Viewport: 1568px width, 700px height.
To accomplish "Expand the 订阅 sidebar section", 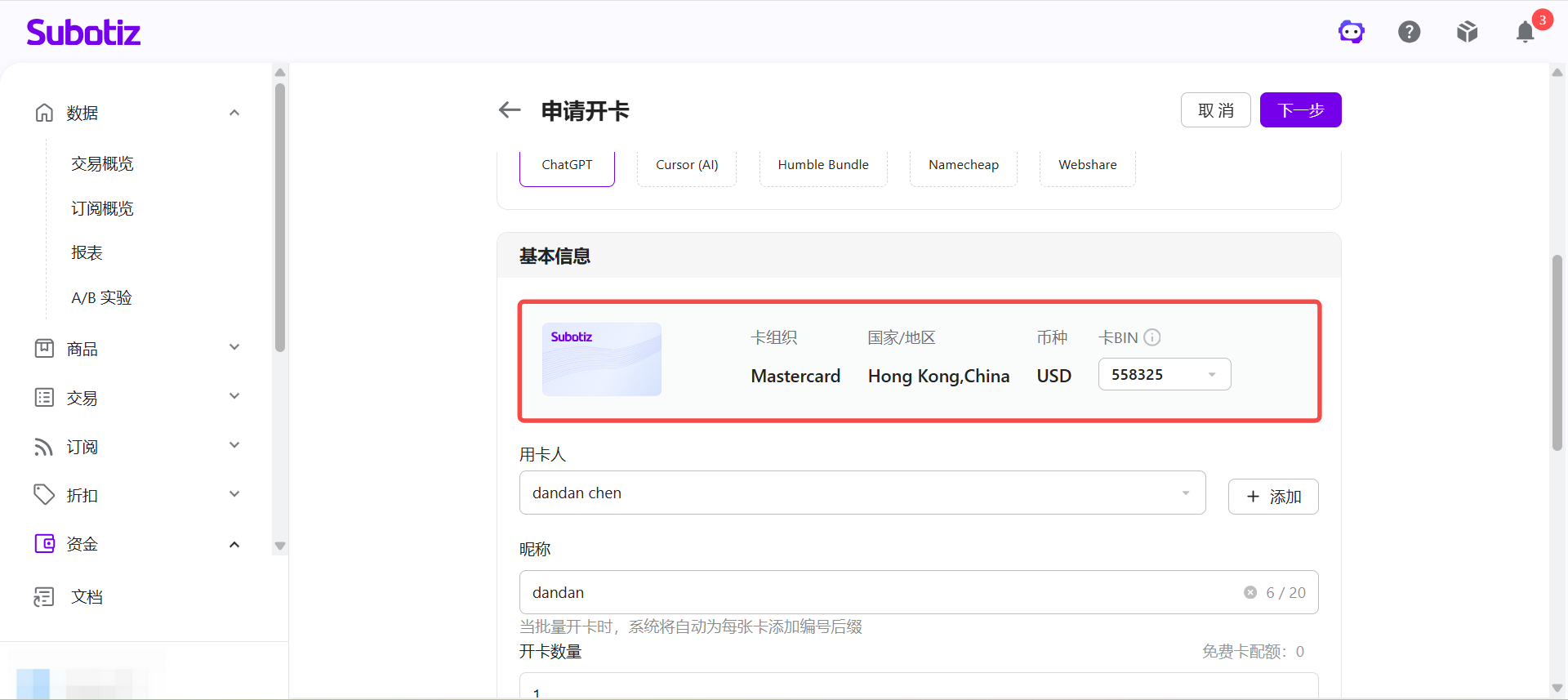I will (x=234, y=445).
